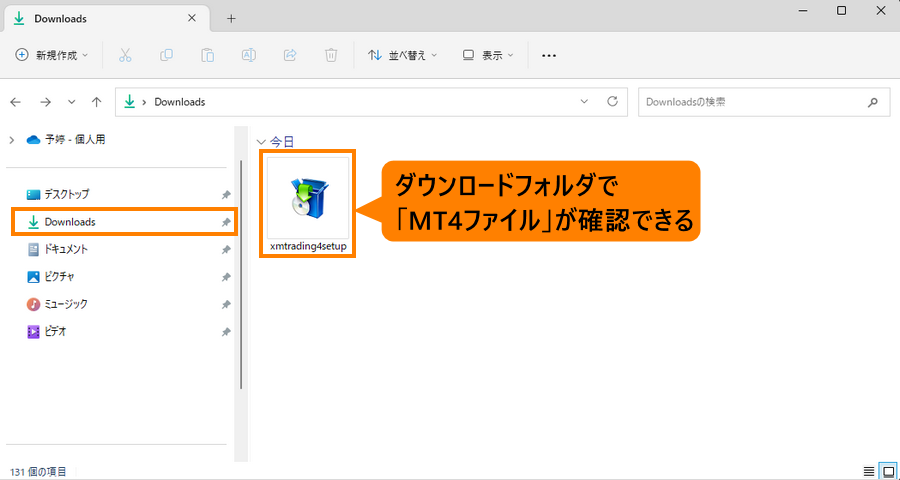
Task: Click the Delete trash can icon
Action: pos(331,56)
